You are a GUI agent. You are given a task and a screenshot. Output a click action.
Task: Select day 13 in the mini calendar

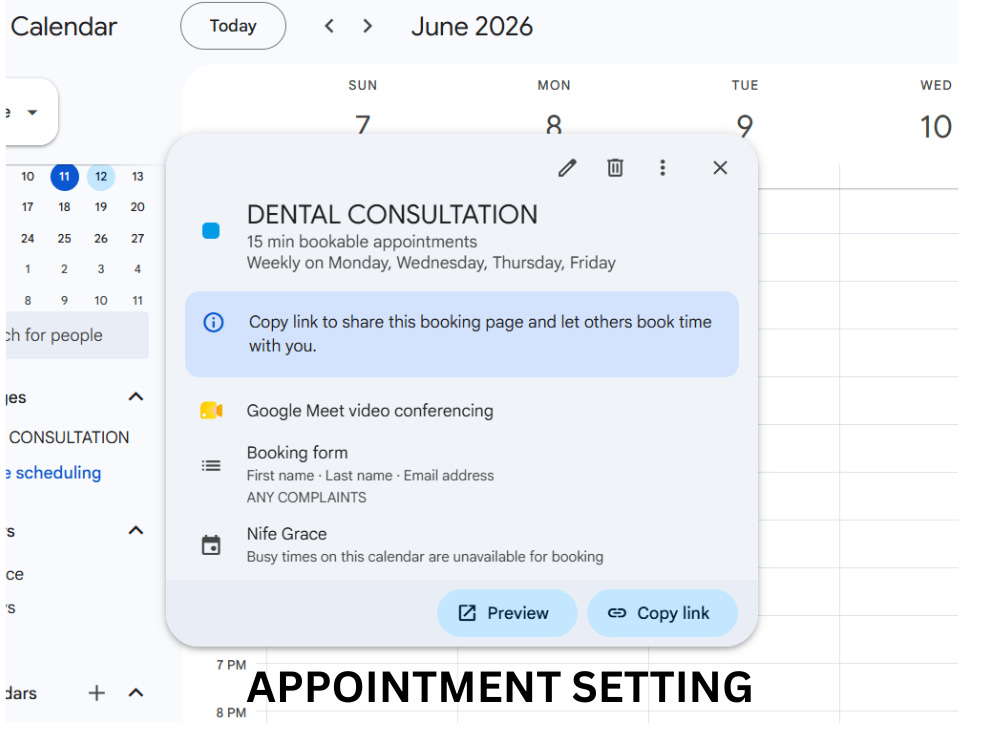tap(138, 177)
